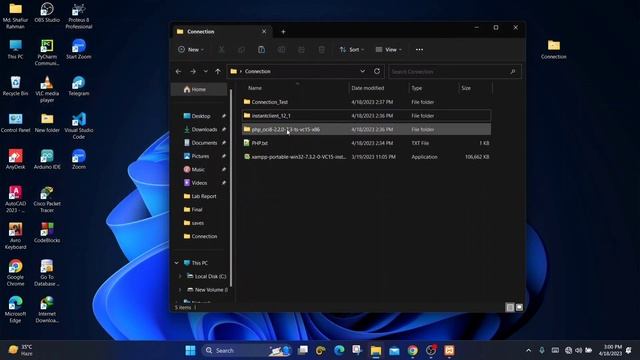The width and height of the screenshot is (640, 360).
Task: Open the Windows Start menu
Action: pyautogui.click(x=190, y=350)
